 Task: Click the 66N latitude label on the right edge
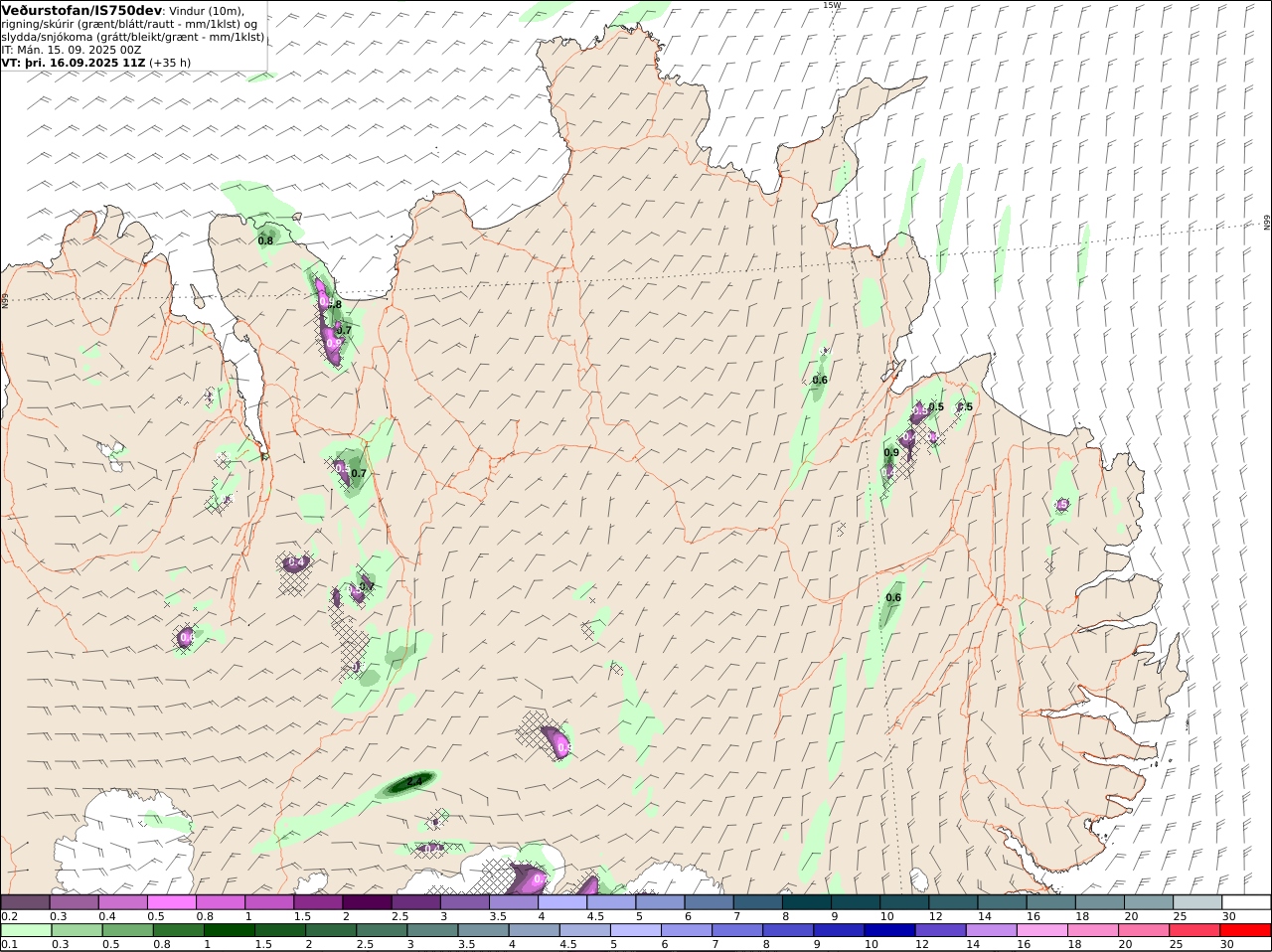[1267, 223]
